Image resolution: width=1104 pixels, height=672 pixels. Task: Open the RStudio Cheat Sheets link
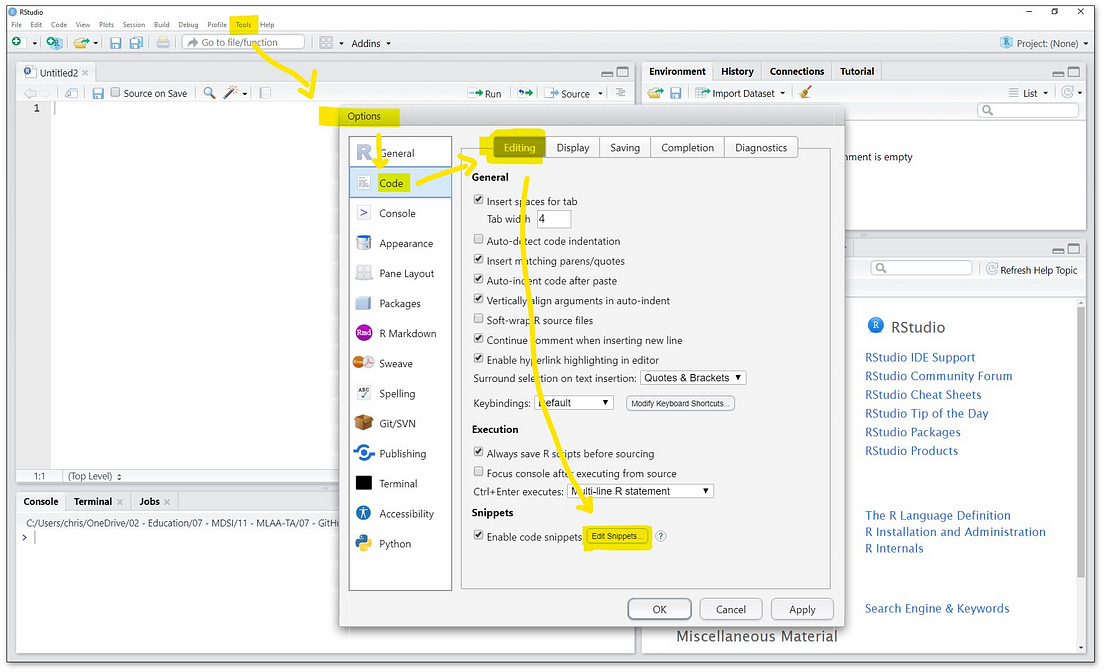click(x=923, y=394)
